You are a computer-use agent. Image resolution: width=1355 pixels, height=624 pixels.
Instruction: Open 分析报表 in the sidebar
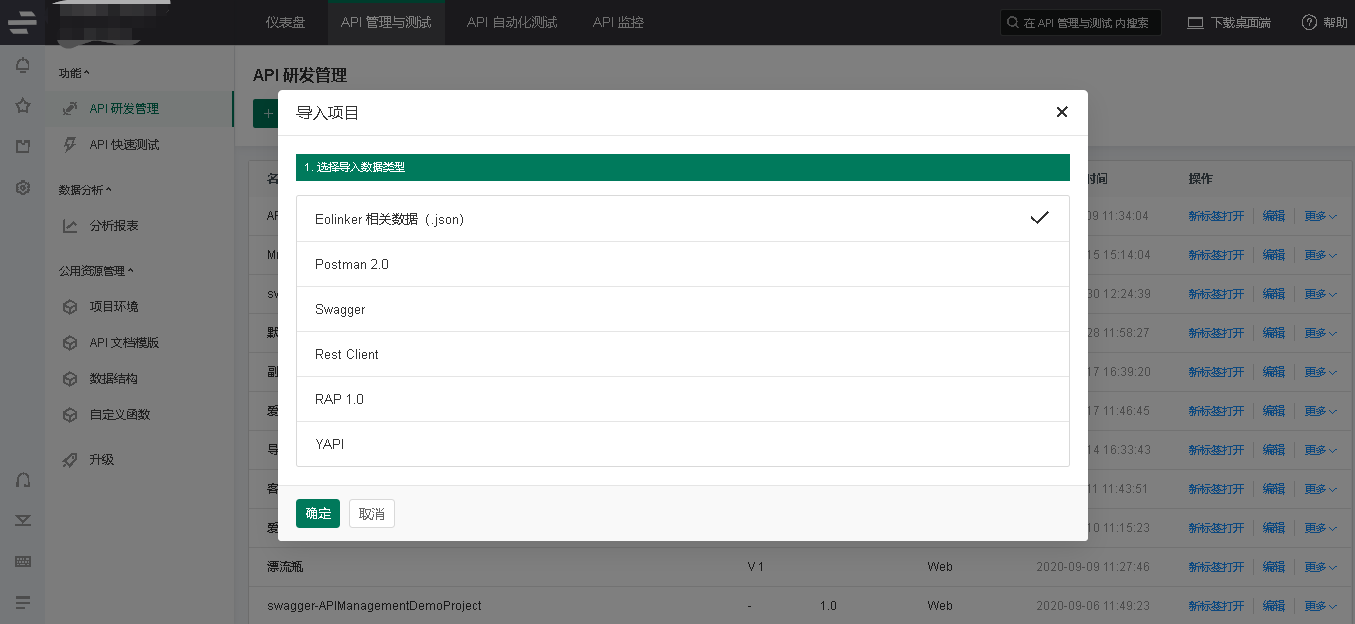(x=114, y=226)
